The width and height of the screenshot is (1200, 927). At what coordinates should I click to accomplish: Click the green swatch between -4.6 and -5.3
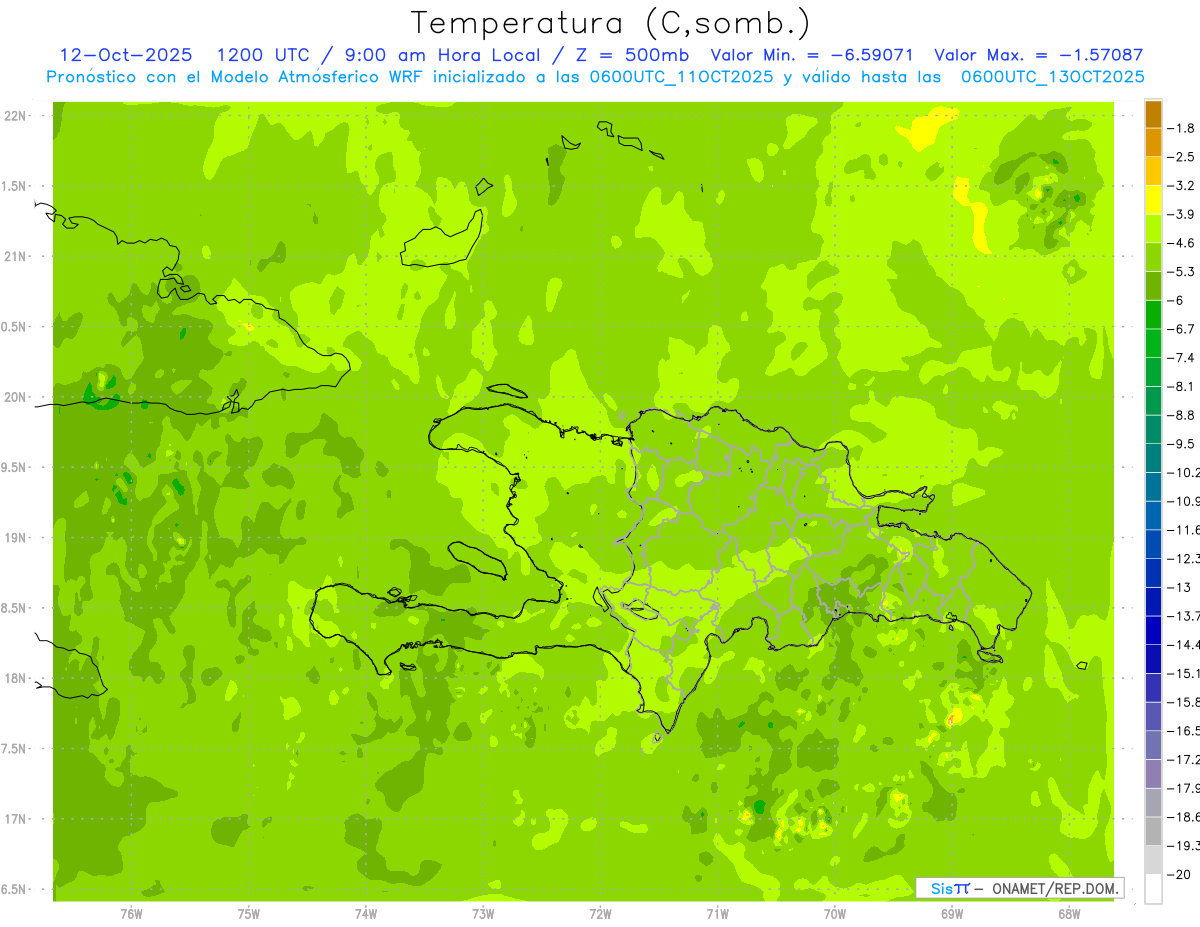[1153, 257]
